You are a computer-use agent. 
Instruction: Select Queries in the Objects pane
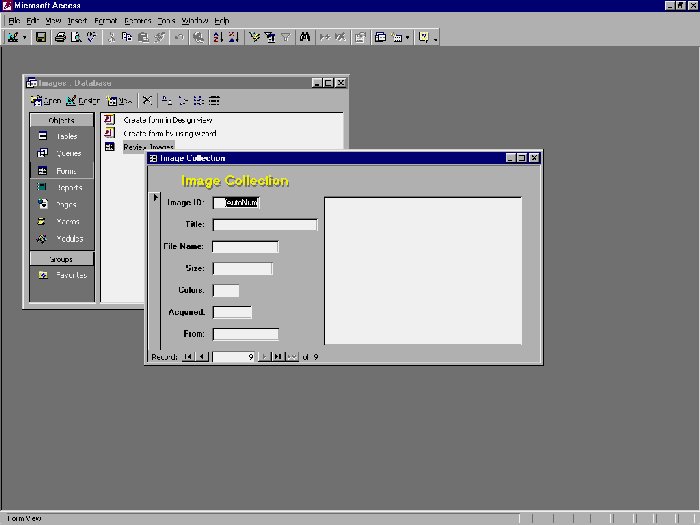click(61, 153)
